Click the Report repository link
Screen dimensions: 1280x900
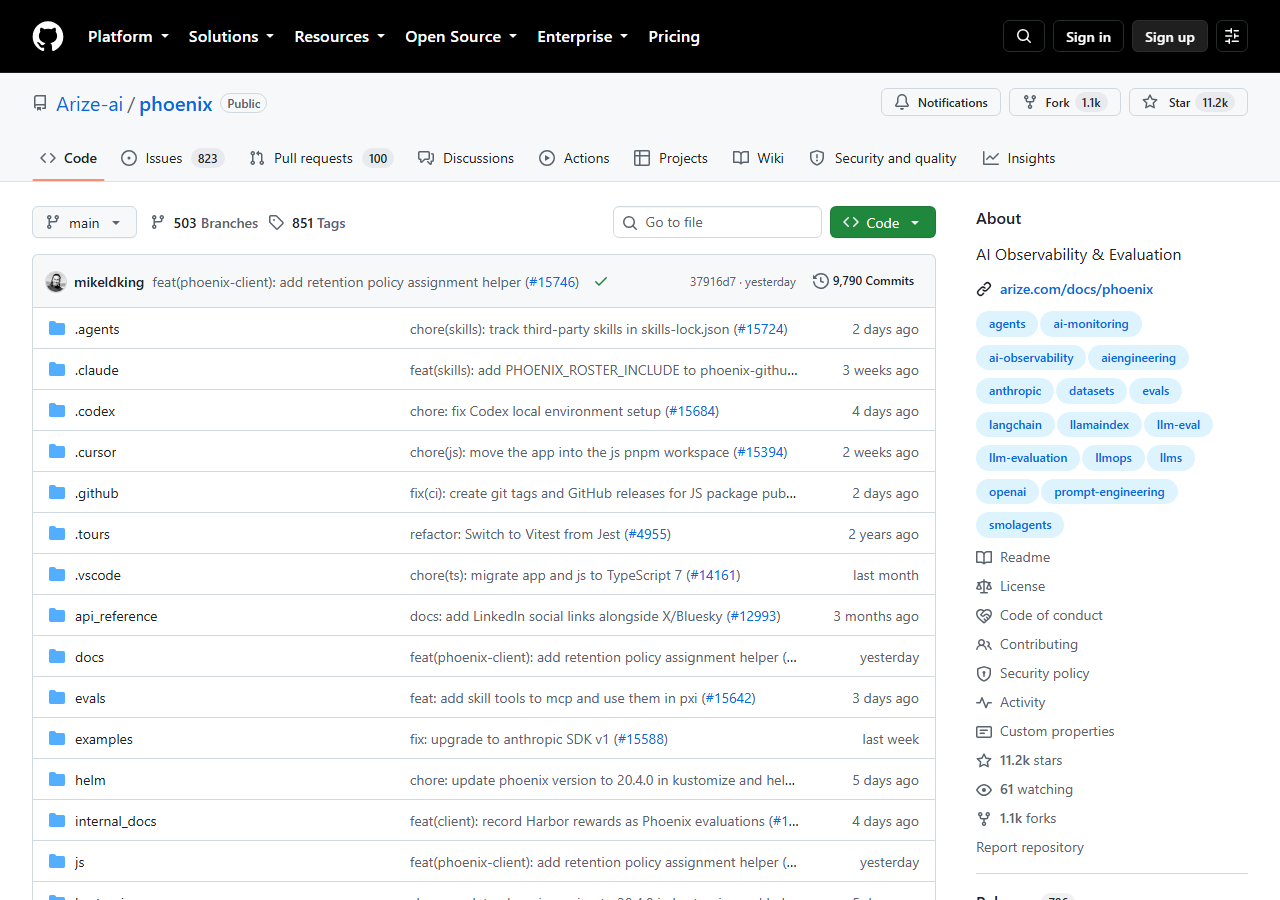(x=1030, y=847)
